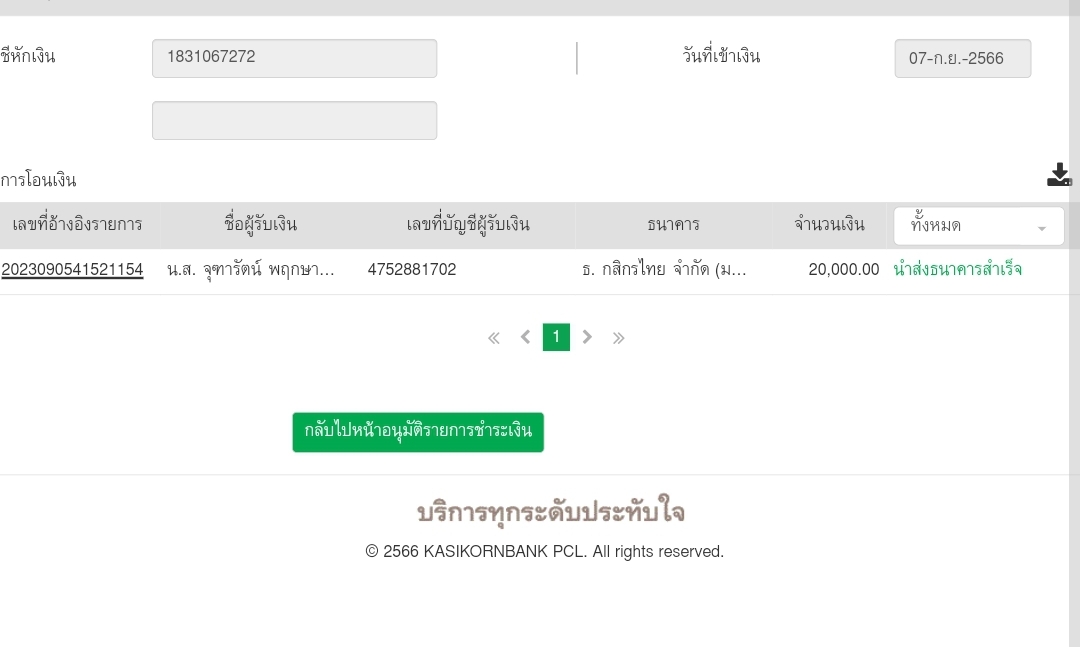Screen dimensions: 1080x647
Task: Click the empty field below account number
Action: point(294,120)
